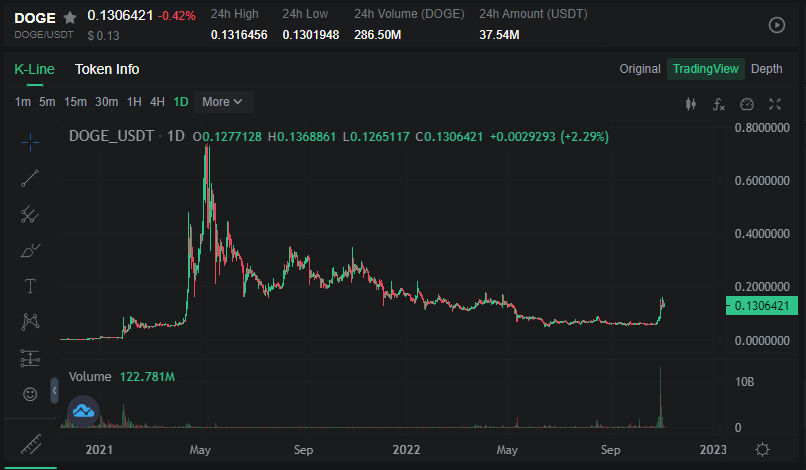
Task: Select the brush drawing tool
Action: tap(30, 250)
